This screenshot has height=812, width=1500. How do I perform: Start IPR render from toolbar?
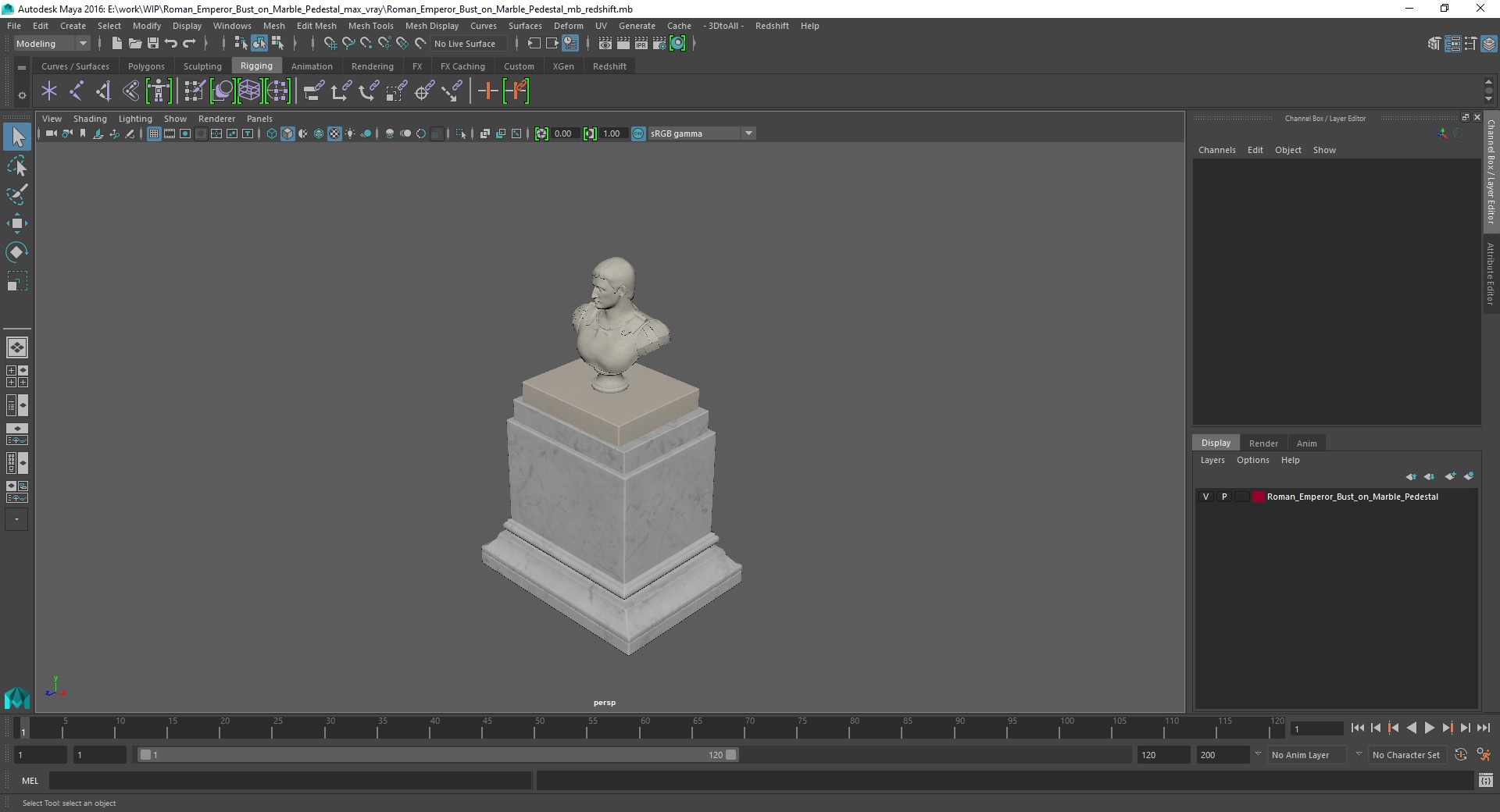[x=641, y=44]
